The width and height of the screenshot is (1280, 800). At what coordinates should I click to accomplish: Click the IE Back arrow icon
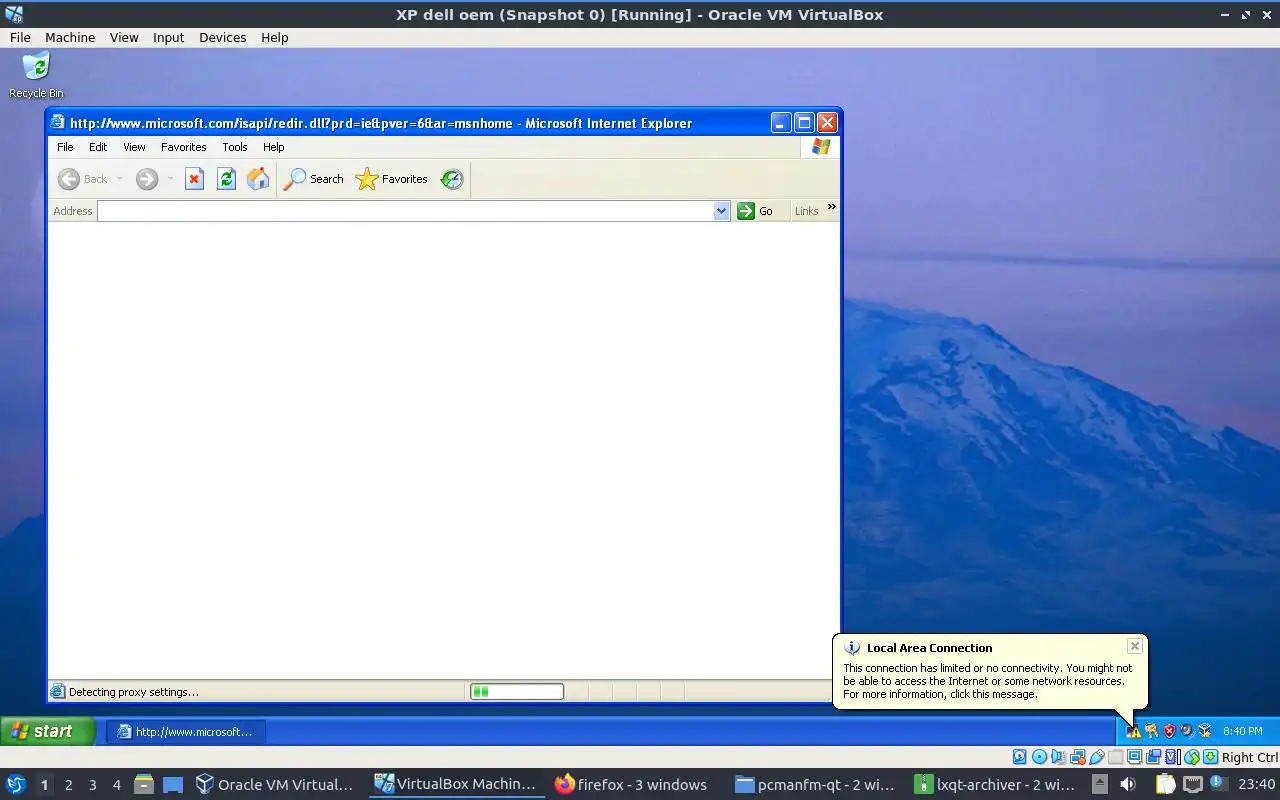(x=69, y=179)
